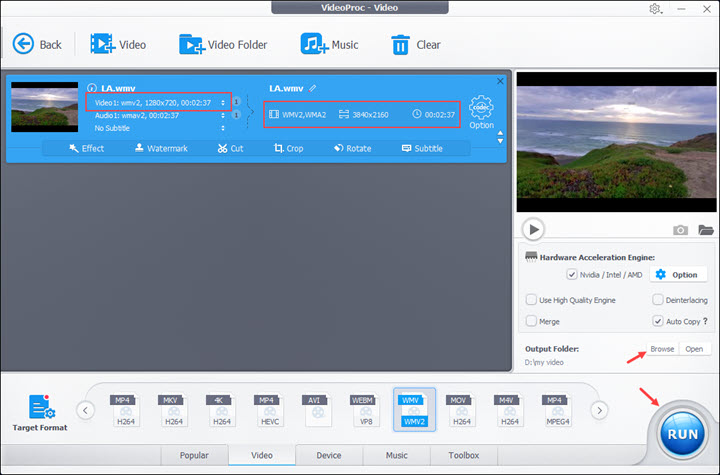Screen dimensions: 720x475
Task: Click output path D:\my video
Action: coord(544,362)
